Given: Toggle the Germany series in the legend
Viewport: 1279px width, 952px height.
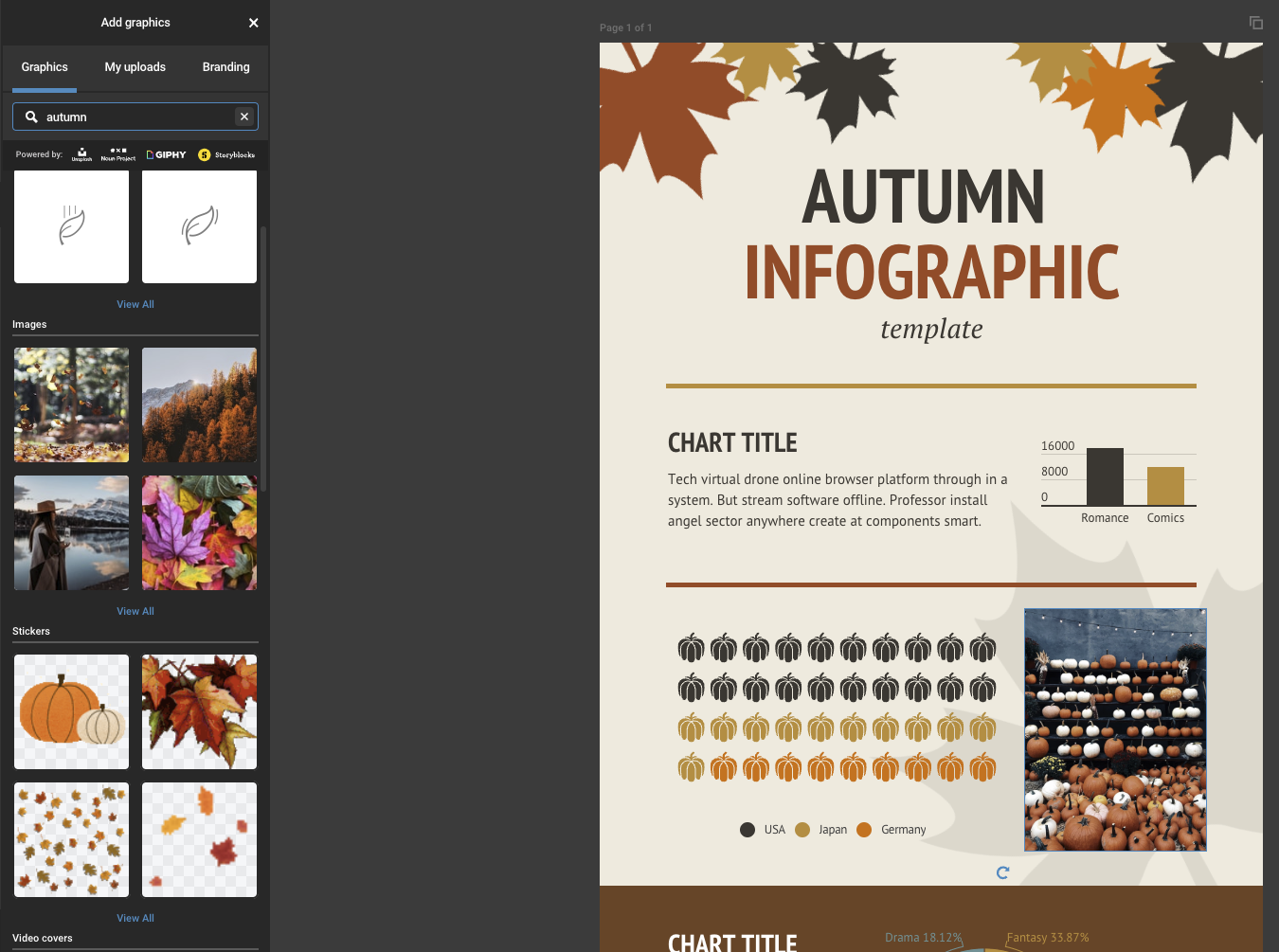Looking at the screenshot, I should pyautogui.click(x=891, y=829).
